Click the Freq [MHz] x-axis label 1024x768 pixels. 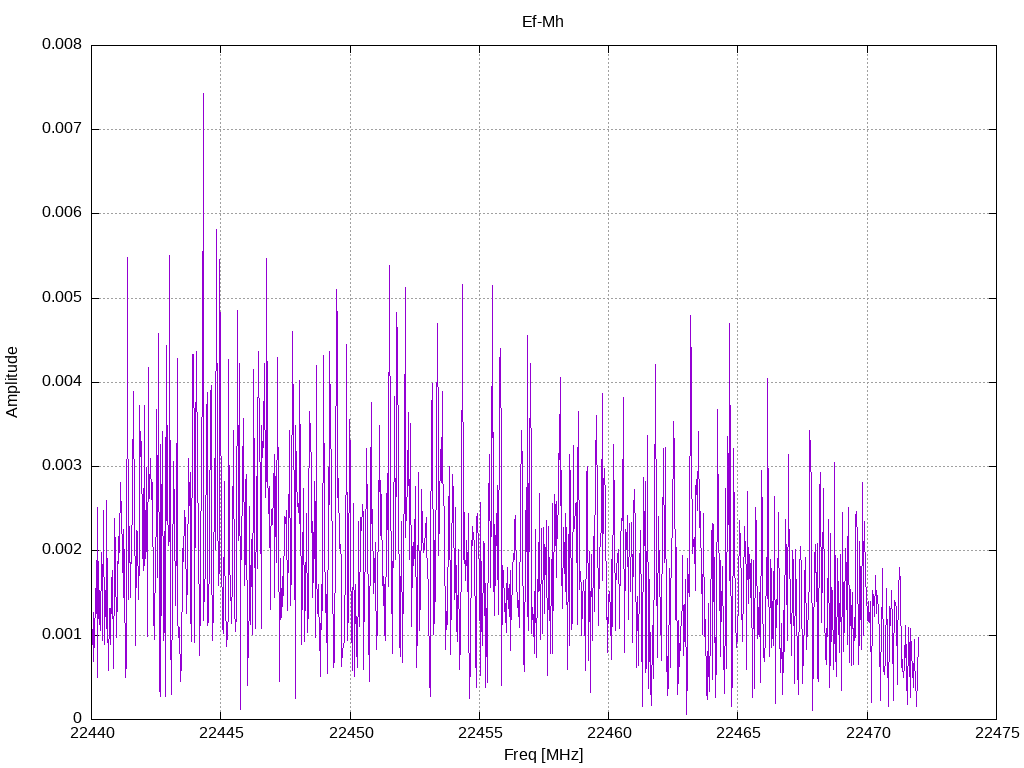tap(543, 755)
